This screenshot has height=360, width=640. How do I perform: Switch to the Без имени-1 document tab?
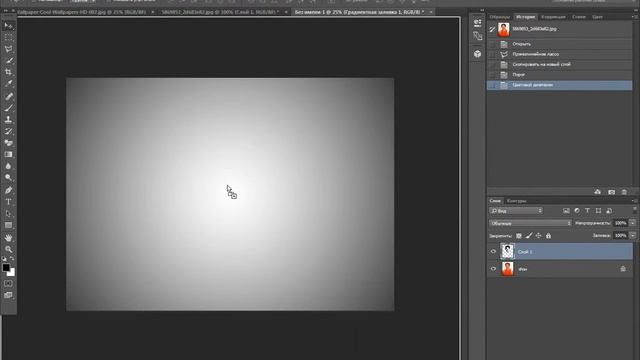[x=359, y=12]
